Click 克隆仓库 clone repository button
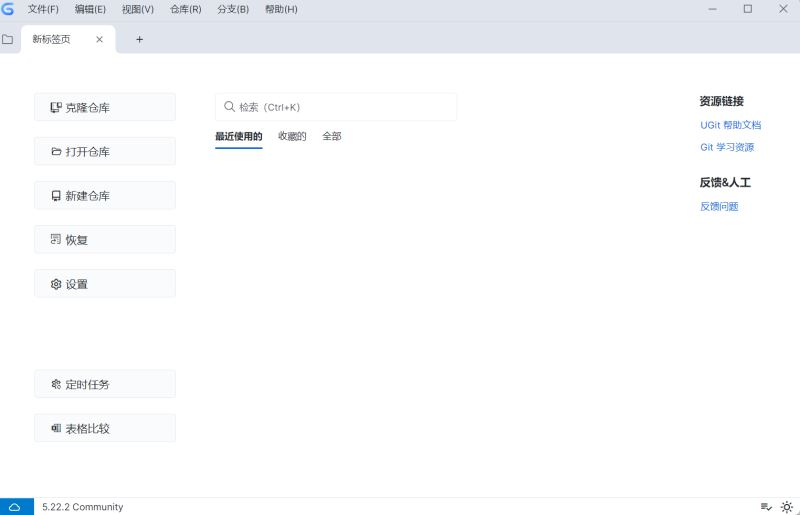Image resolution: width=800 pixels, height=515 pixels. click(x=105, y=107)
